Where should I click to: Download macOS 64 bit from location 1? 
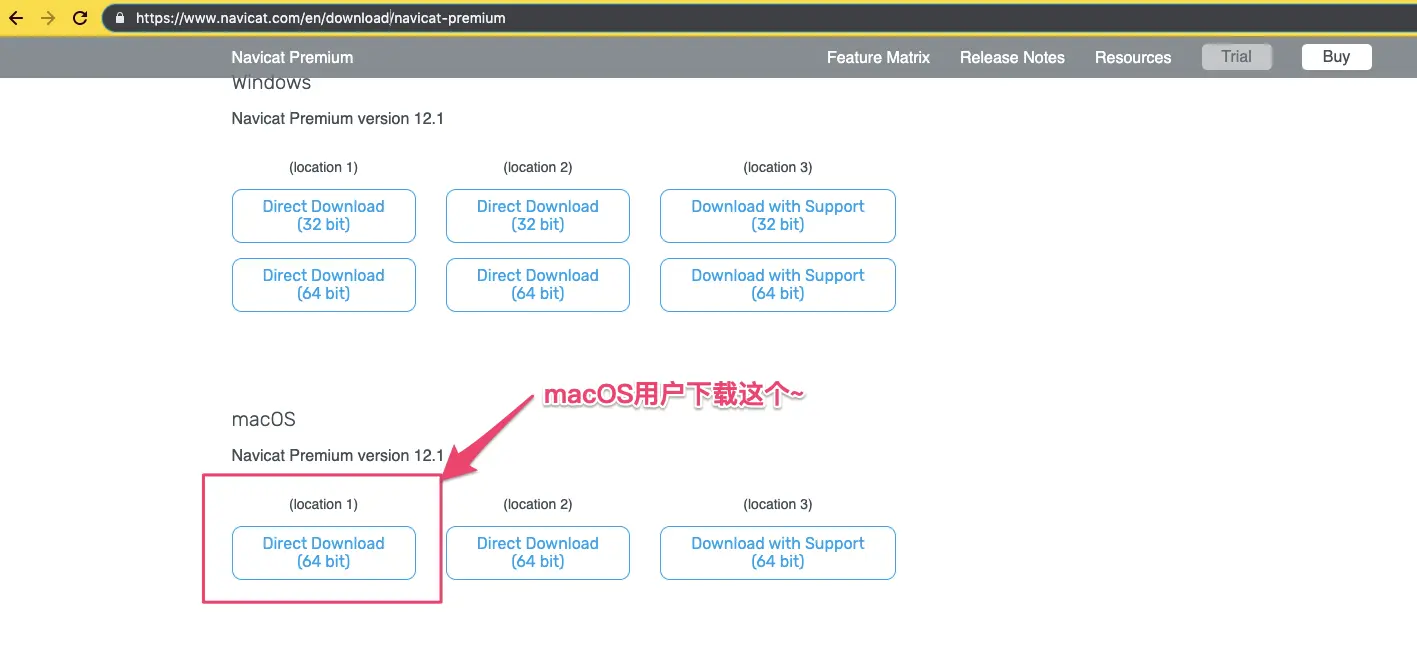coord(324,553)
